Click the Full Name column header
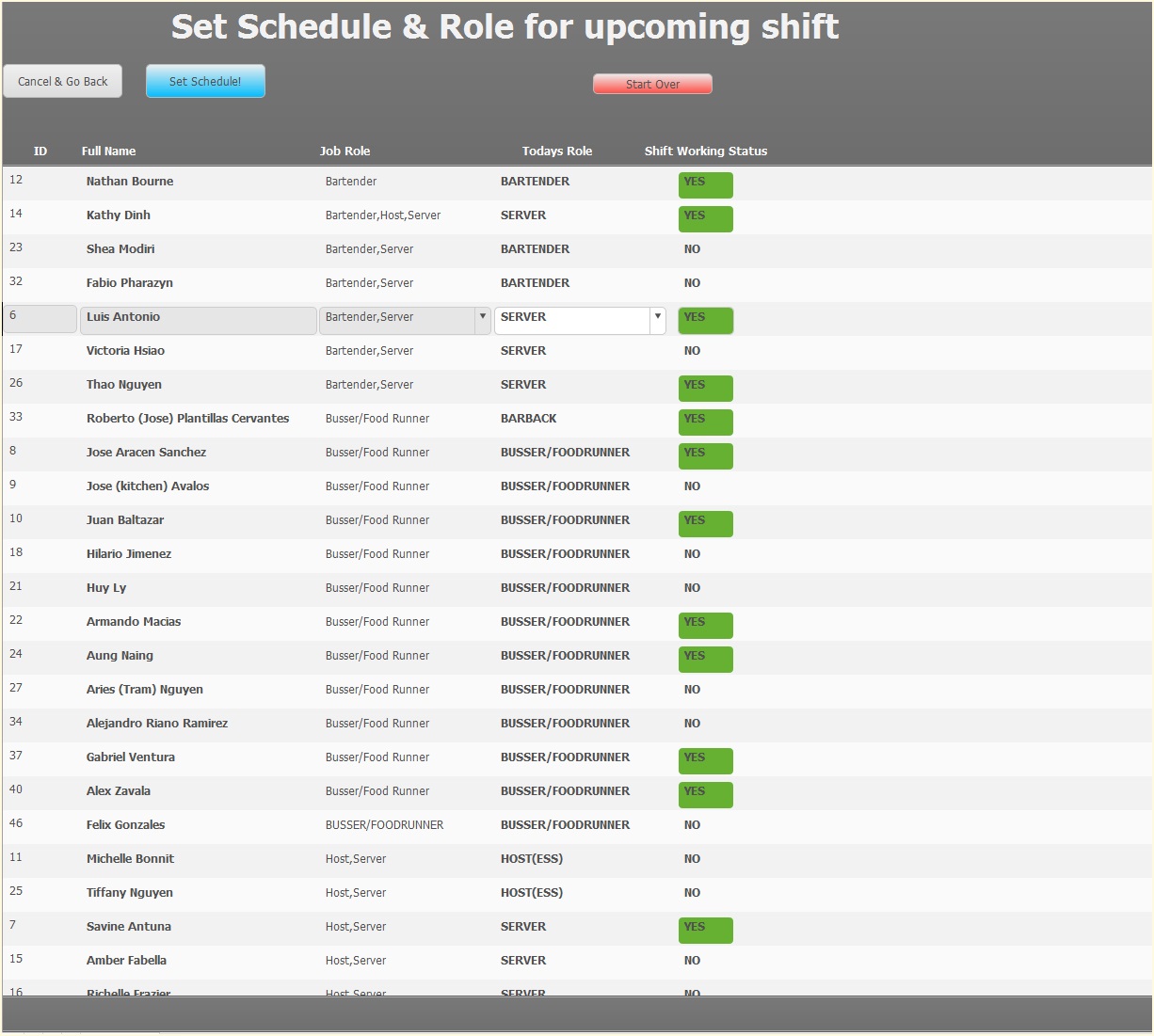The image size is (1154, 1036). click(x=108, y=151)
